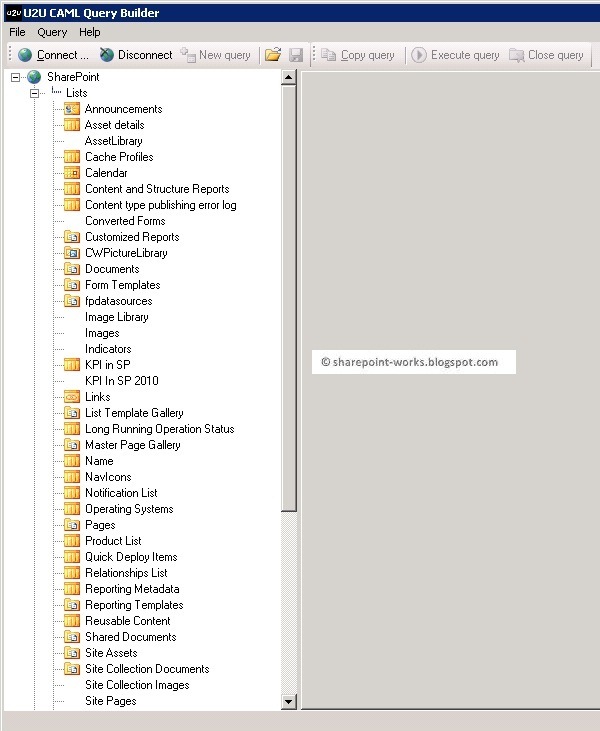This screenshot has width=600, height=731.
Task: Click the save floppy disk icon
Action: (296, 55)
